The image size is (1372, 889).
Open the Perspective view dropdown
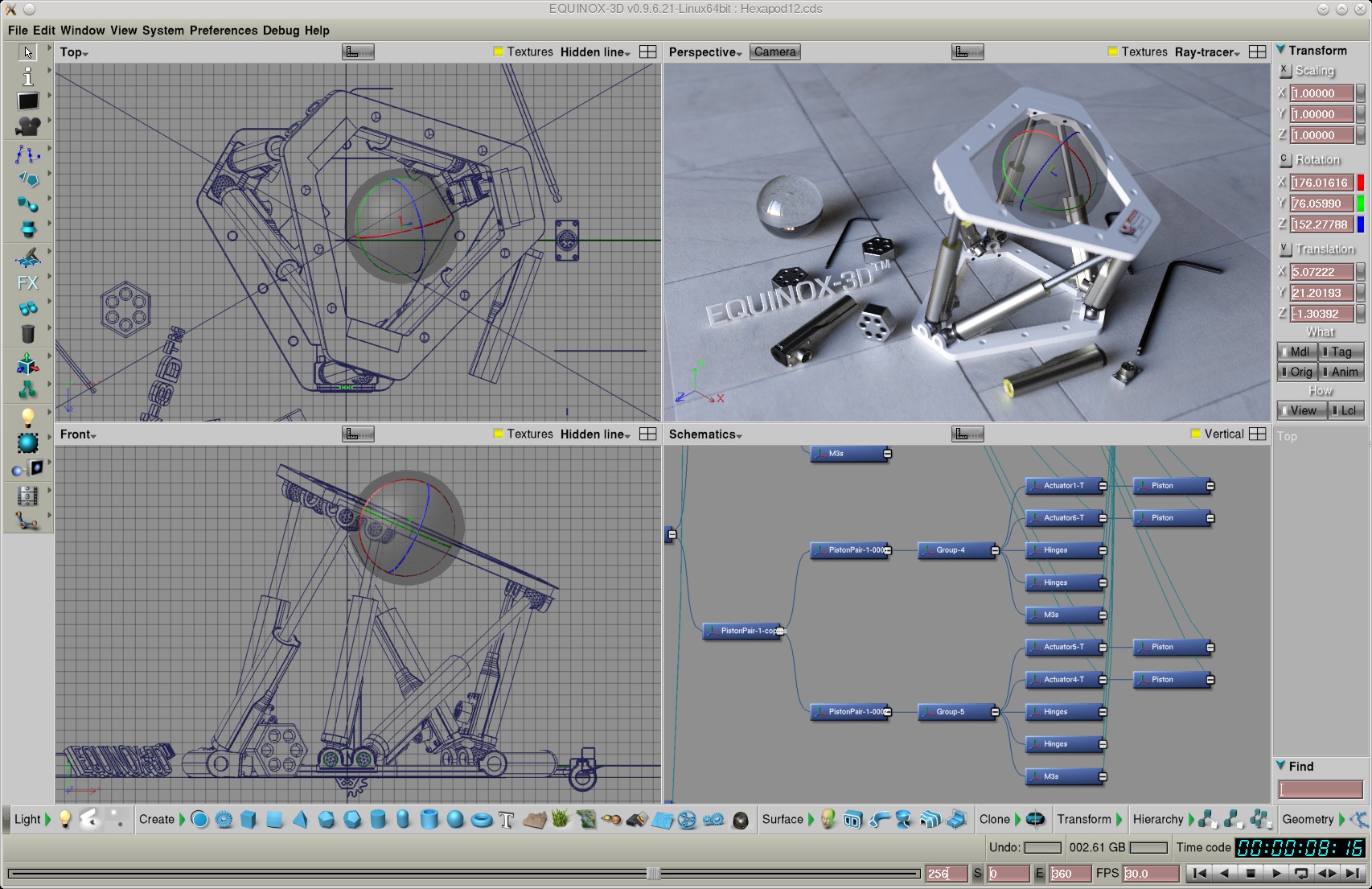(x=705, y=52)
